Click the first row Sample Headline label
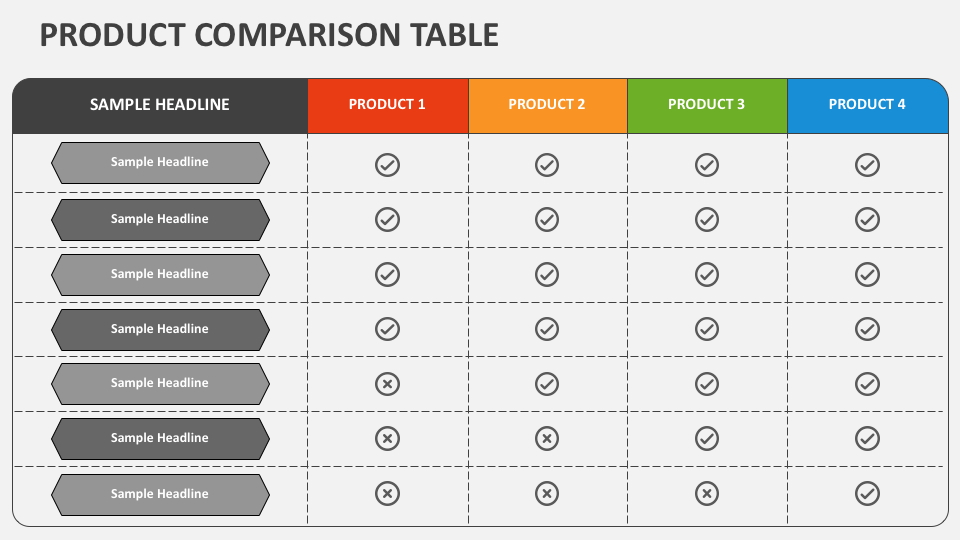 [160, 163]
